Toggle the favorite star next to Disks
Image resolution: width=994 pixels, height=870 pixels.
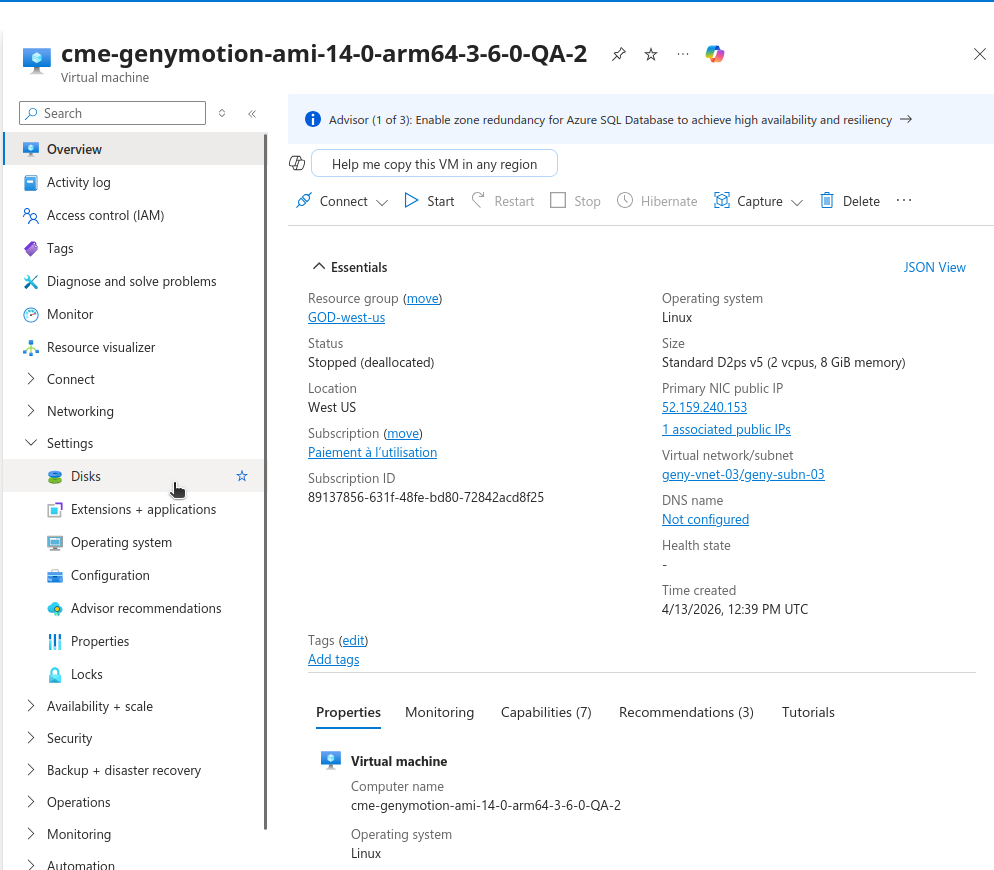[x=241, y=476]
